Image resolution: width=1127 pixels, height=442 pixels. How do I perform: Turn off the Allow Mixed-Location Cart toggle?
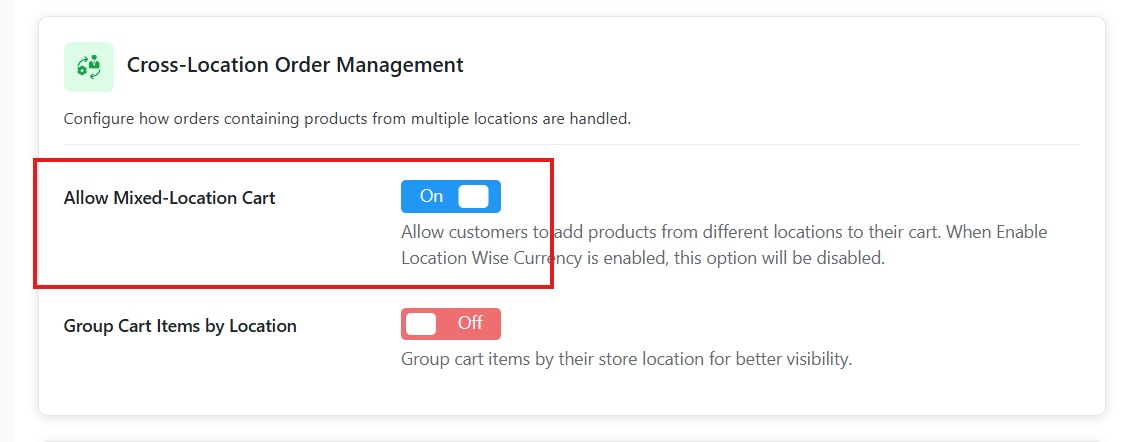coord(450,197)
